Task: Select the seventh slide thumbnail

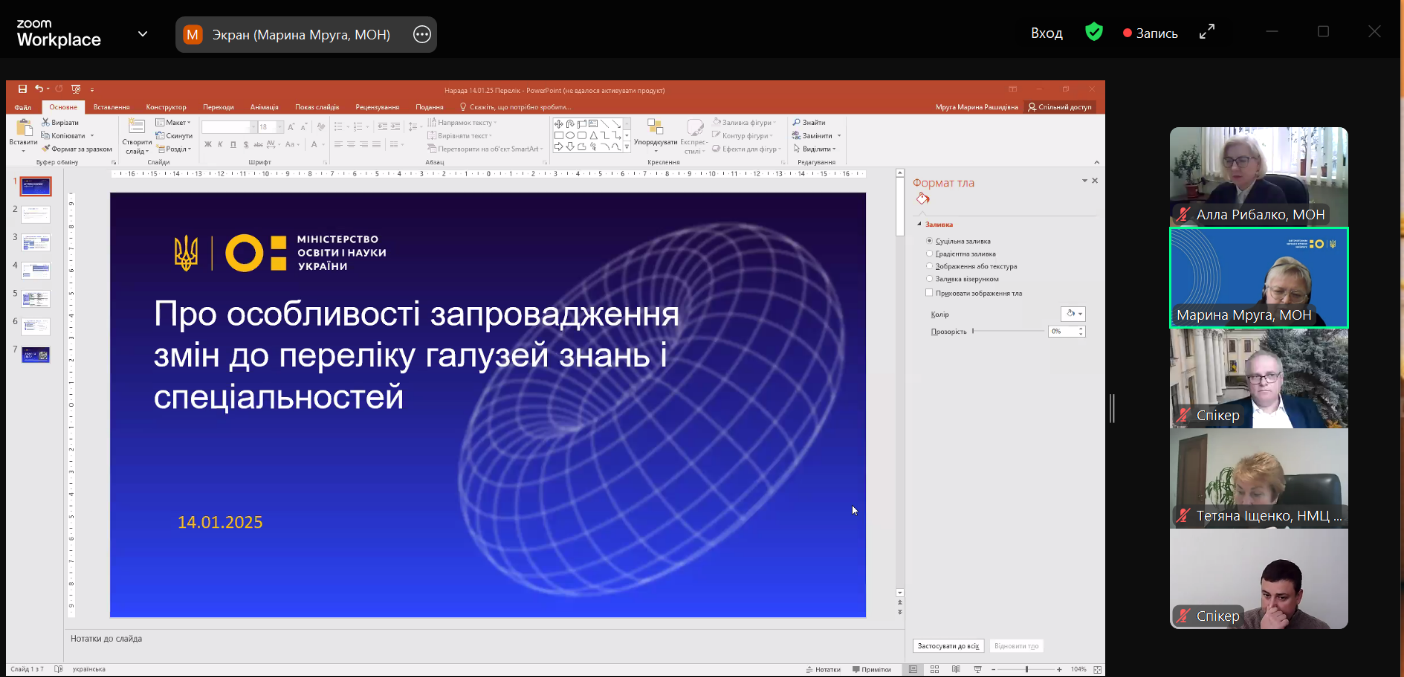Action: (x=36, y=354)
